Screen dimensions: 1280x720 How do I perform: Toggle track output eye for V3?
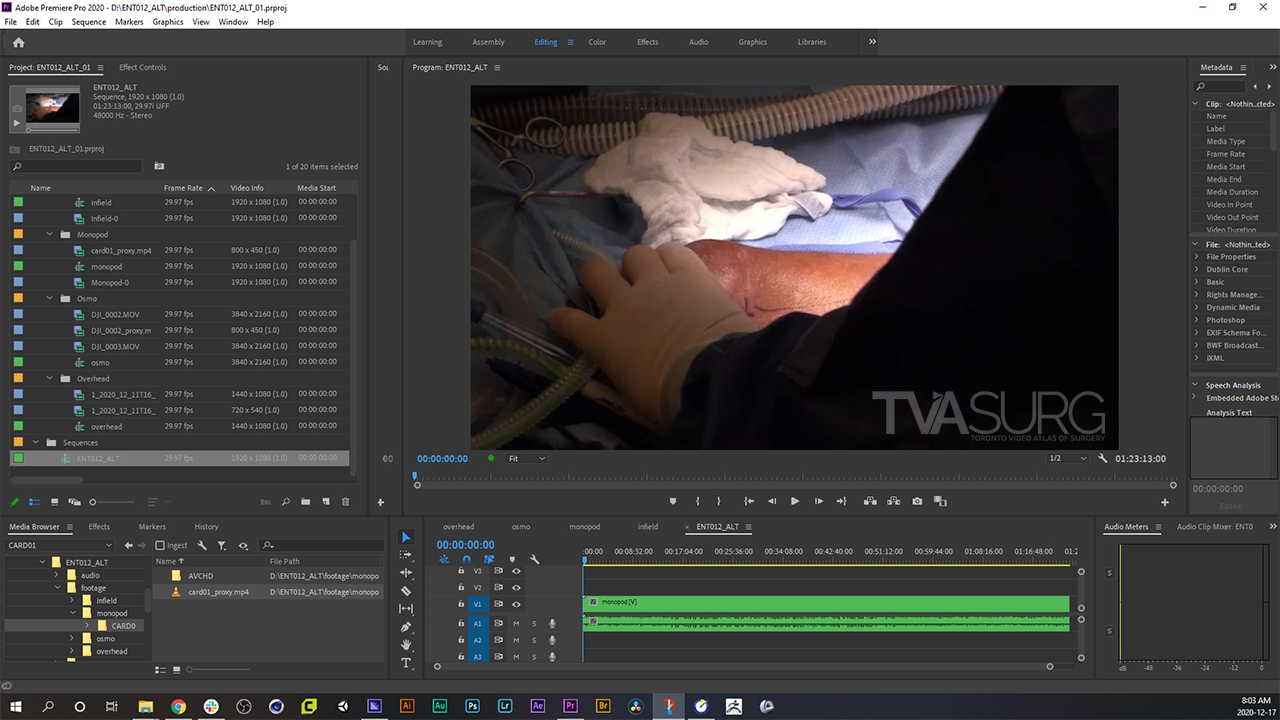pyautogui.click(x=516, y=571)
